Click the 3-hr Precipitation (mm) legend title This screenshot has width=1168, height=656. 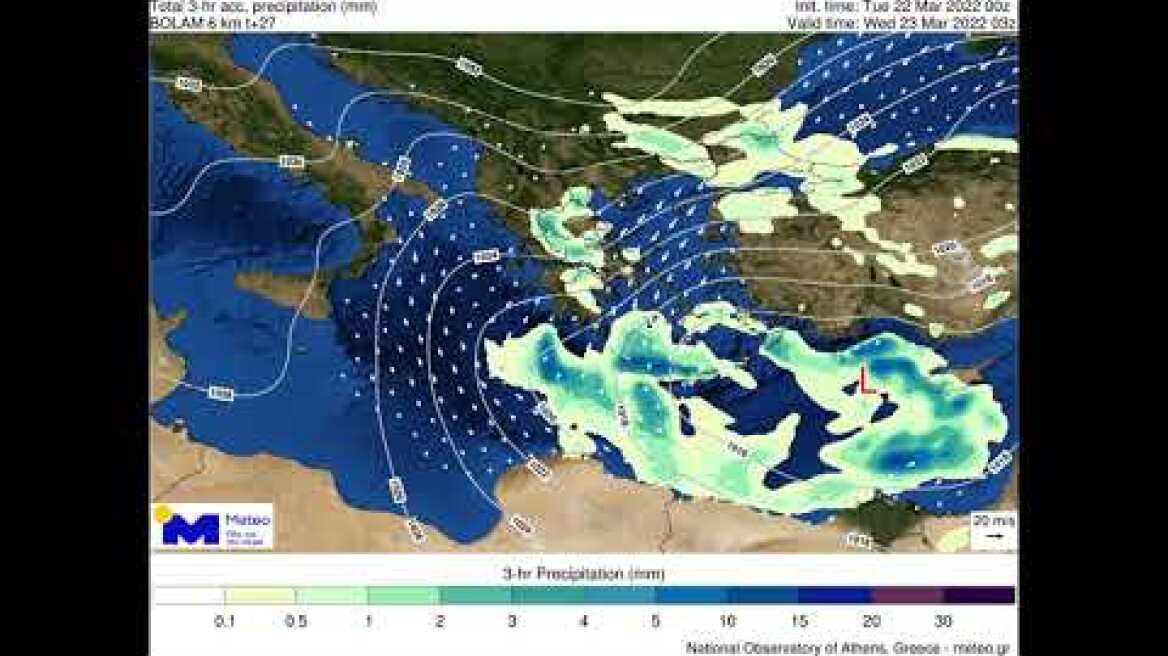click(583, 571)
